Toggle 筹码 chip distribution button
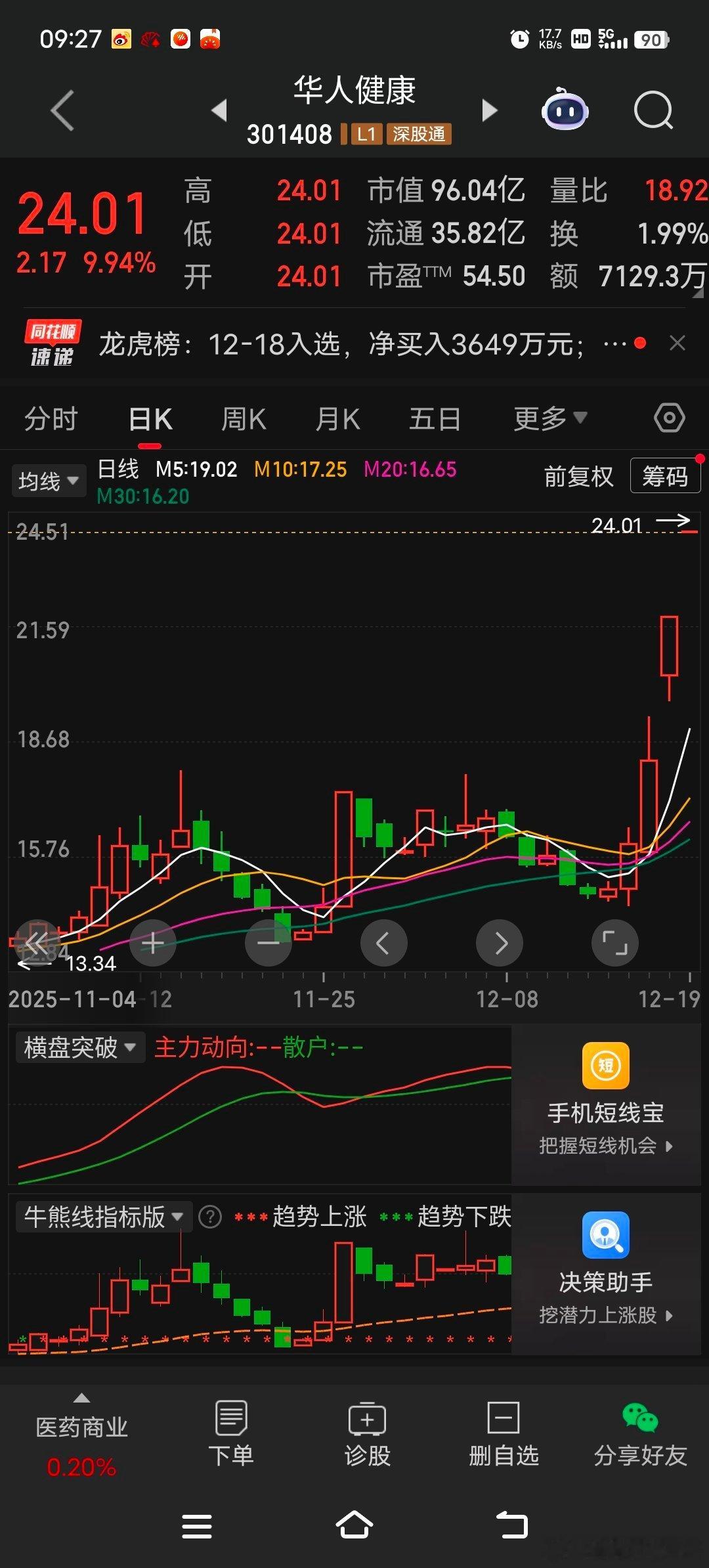Viewport: 709px width, 1568px height. click(x=665, y=476)
